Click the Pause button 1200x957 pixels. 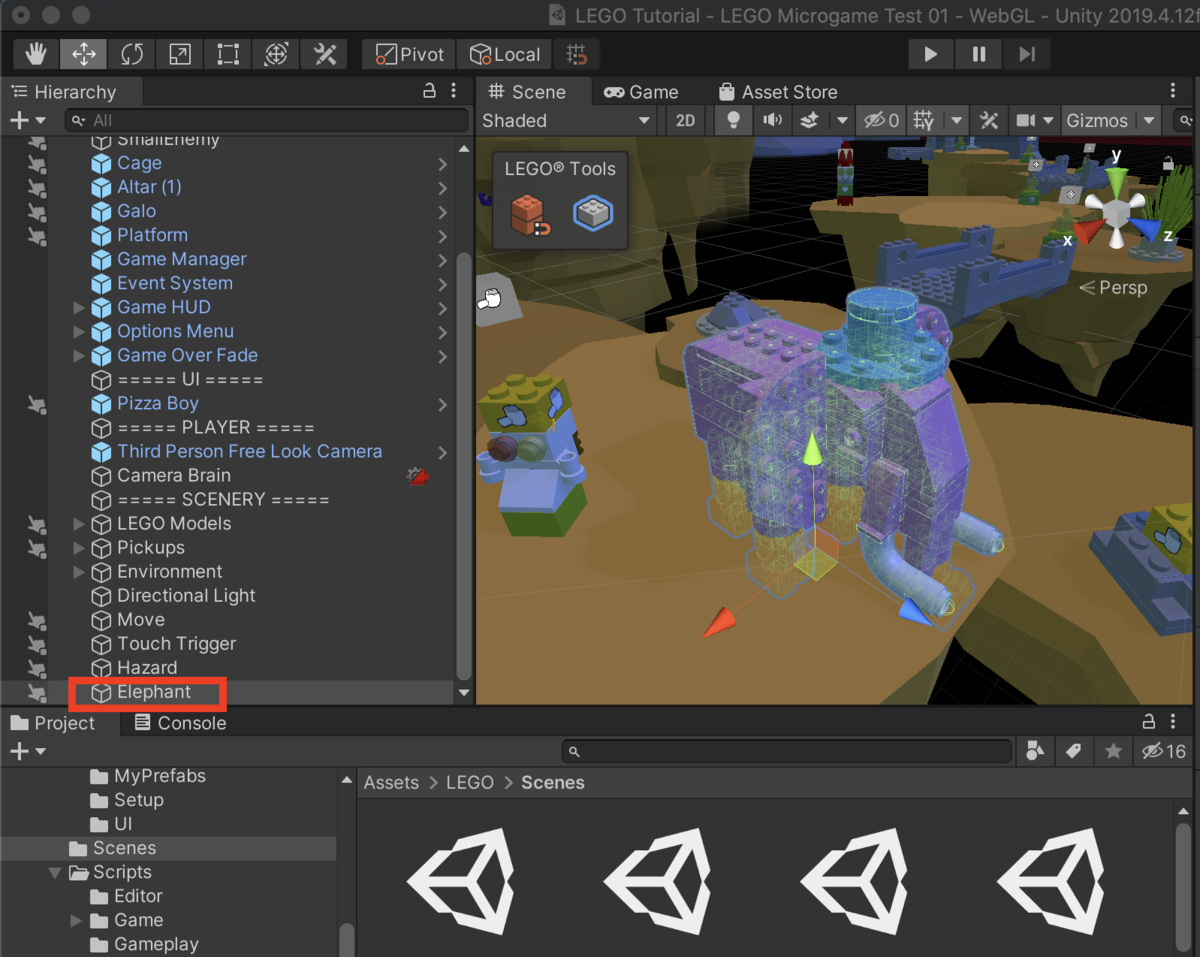point(979,54)
